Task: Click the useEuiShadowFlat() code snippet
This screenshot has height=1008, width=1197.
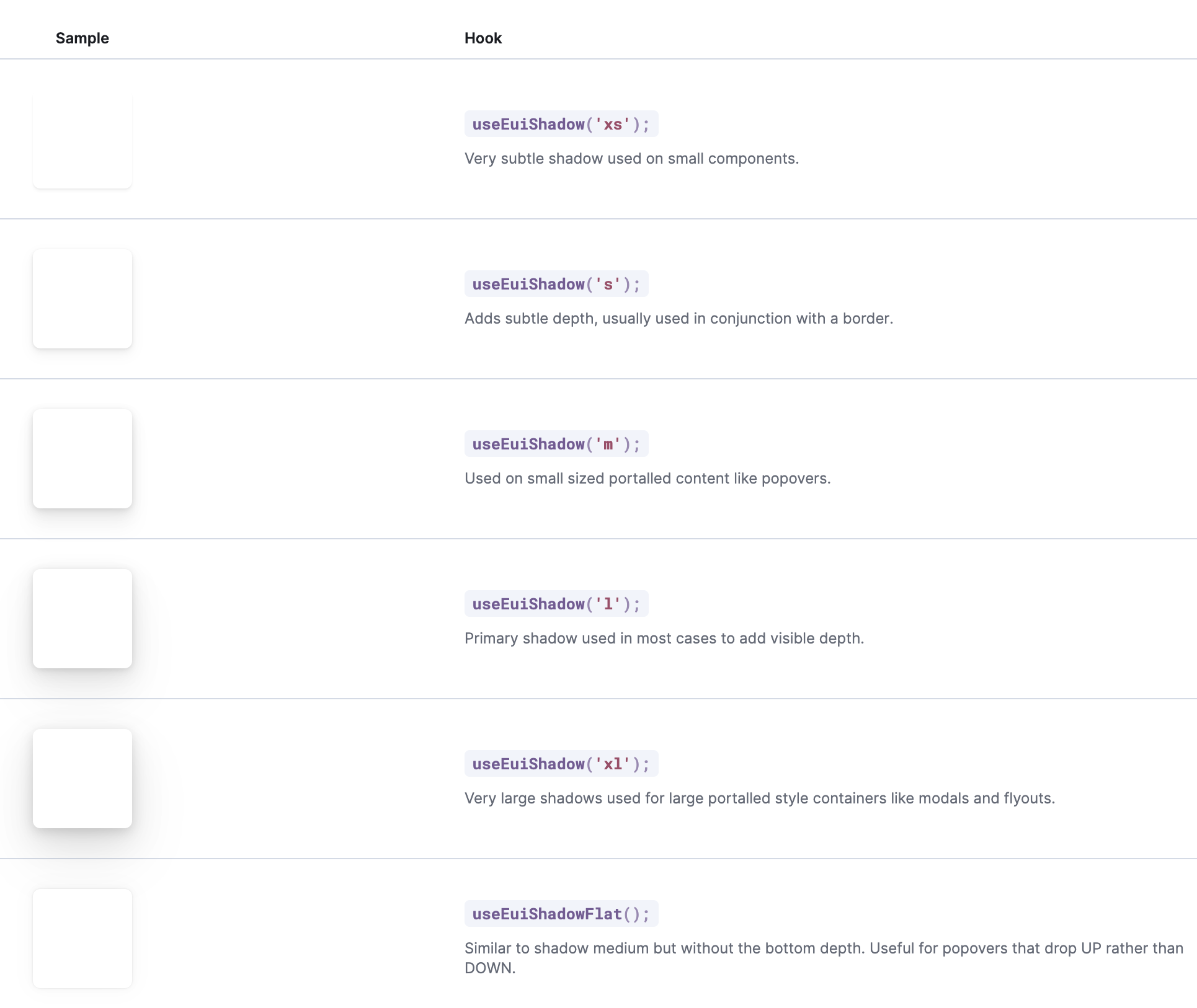Action: (559, 914)
